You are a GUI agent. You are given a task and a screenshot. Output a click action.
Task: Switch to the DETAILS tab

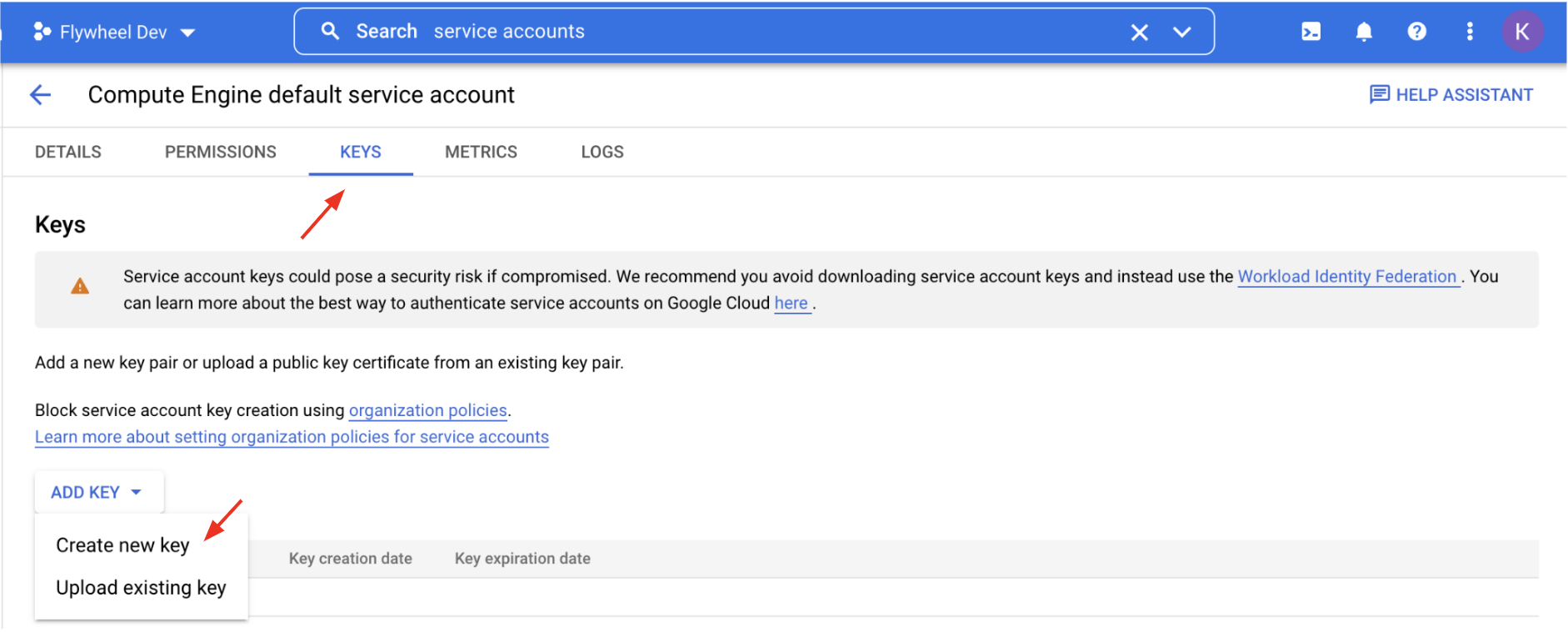(x=68, y=152)
